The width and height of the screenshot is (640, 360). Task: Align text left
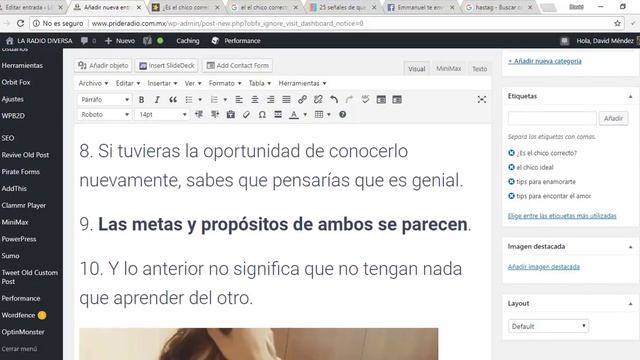click(239, 100)
